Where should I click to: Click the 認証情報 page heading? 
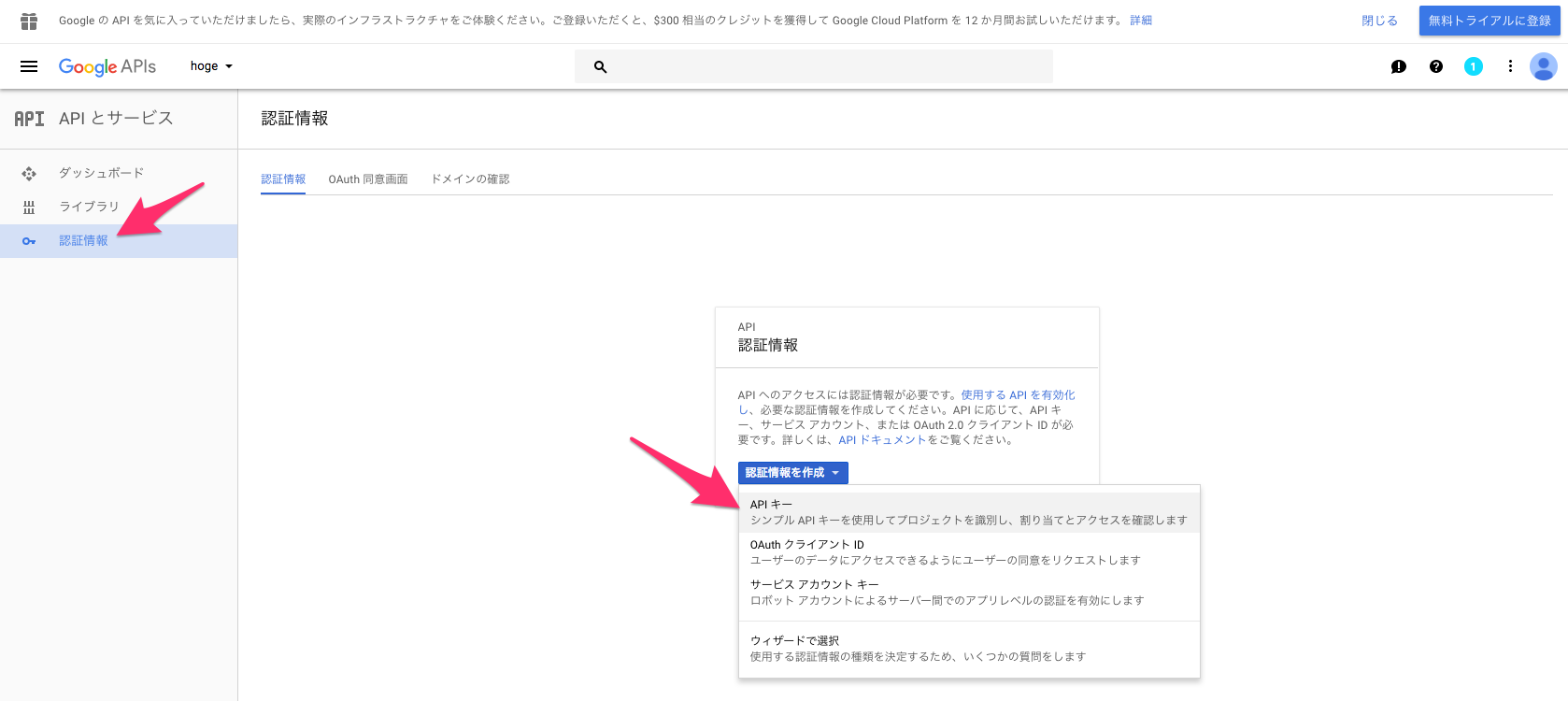(294, 119)
